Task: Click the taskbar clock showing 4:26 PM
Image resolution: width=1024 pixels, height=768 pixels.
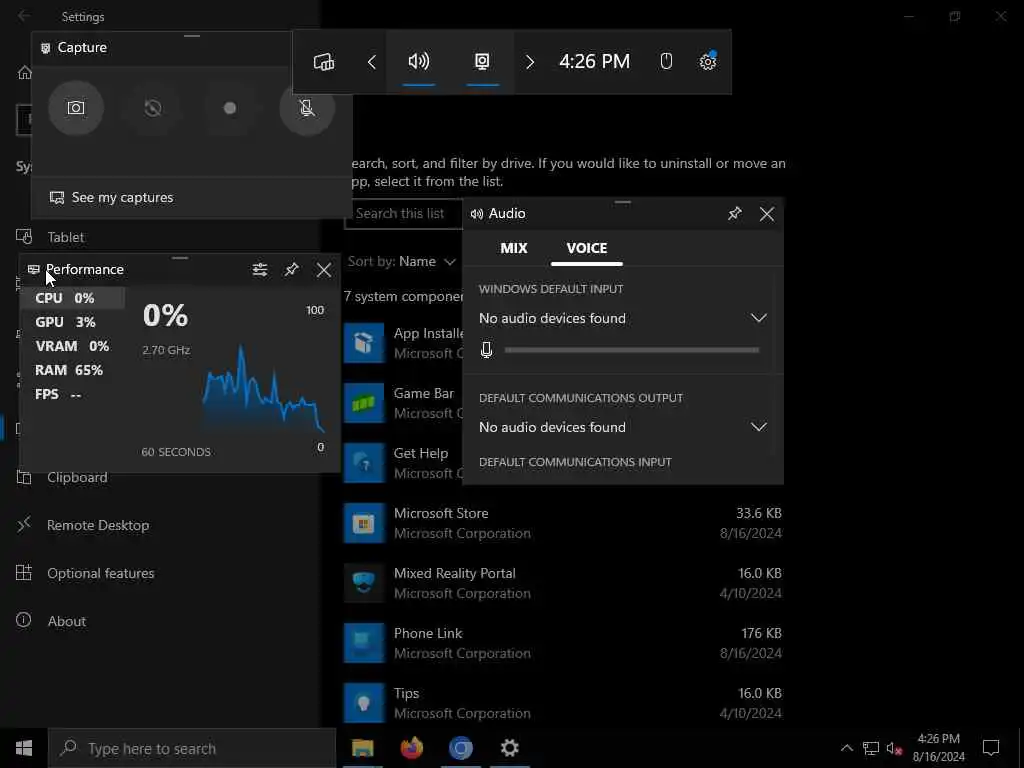Action: click(x=938, y=748)
